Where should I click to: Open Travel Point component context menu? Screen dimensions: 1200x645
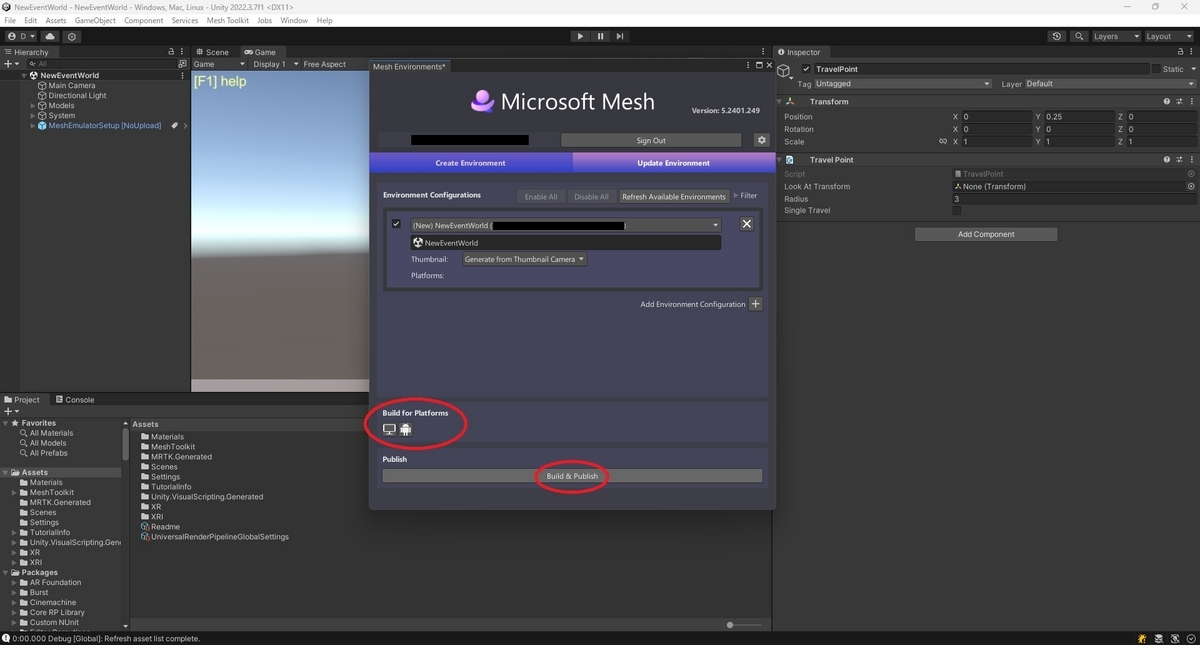1190,159
